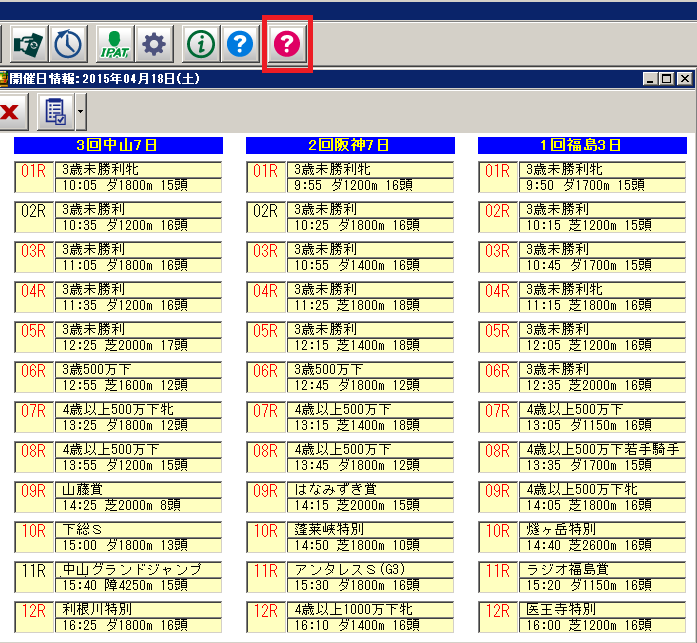Click 11:25 芝1800m 18頭 race details

click(370, 305)
